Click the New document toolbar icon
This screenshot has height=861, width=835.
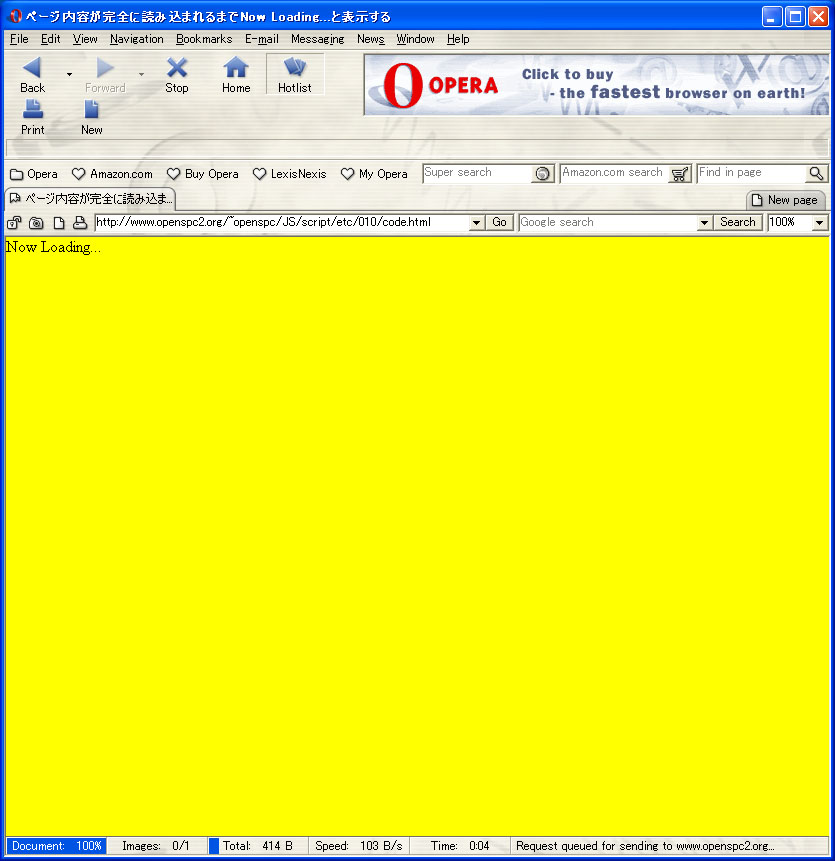pos(91,109)
